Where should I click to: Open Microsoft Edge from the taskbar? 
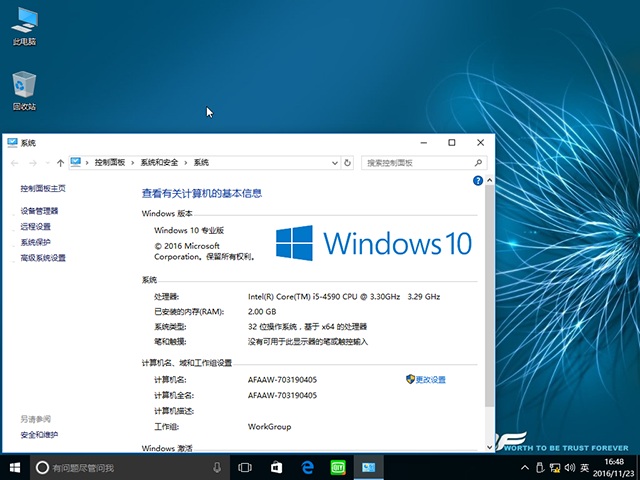pos(309,467)
